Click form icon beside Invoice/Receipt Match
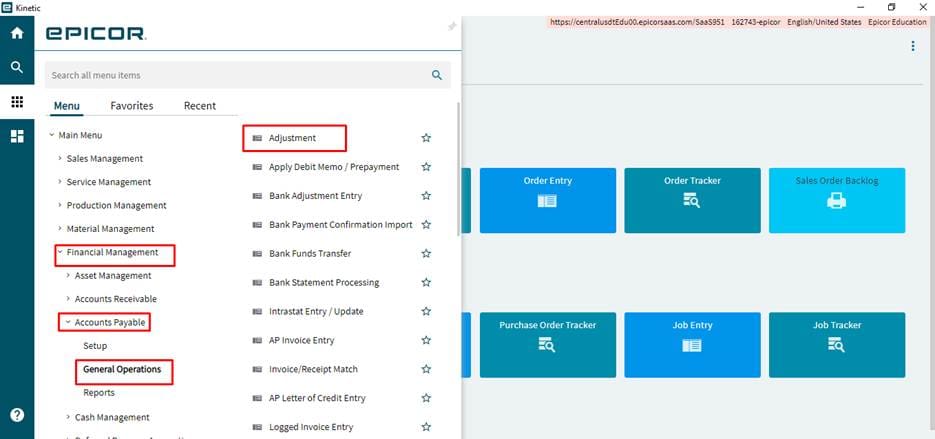This screenshot has width=935, height=439. coord(257,369)
